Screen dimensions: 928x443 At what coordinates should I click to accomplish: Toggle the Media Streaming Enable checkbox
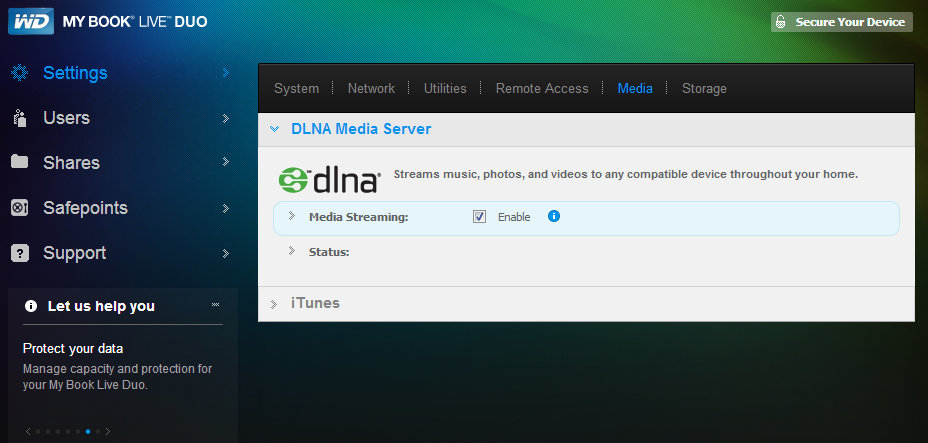pos(479,217)
